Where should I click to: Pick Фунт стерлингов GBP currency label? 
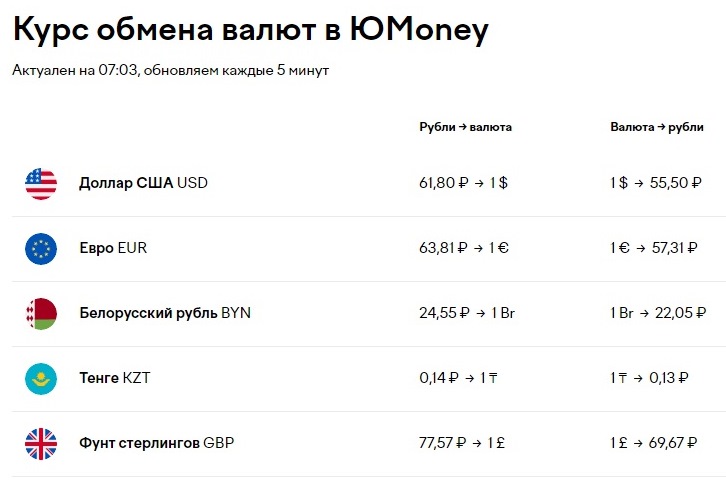coord(157,443)
